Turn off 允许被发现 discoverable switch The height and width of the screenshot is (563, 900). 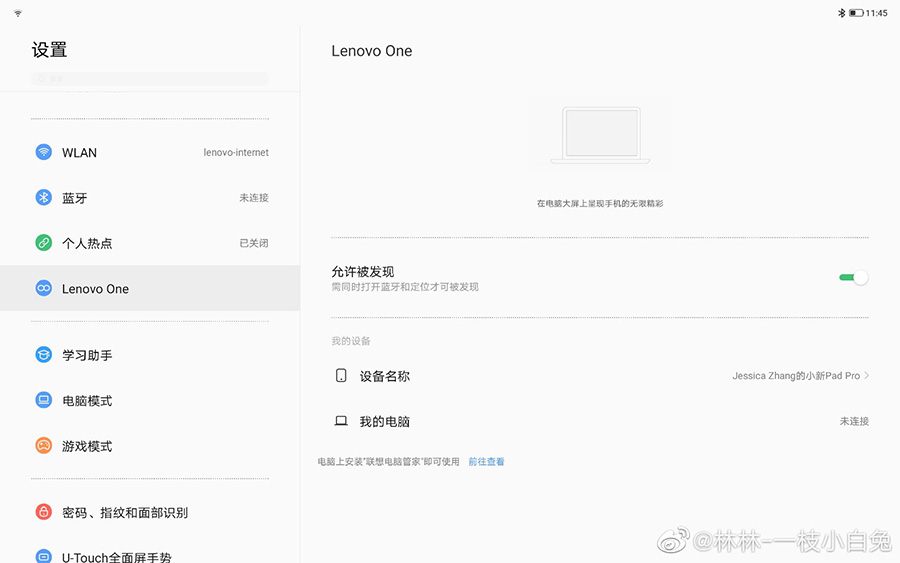coord(854,278)
